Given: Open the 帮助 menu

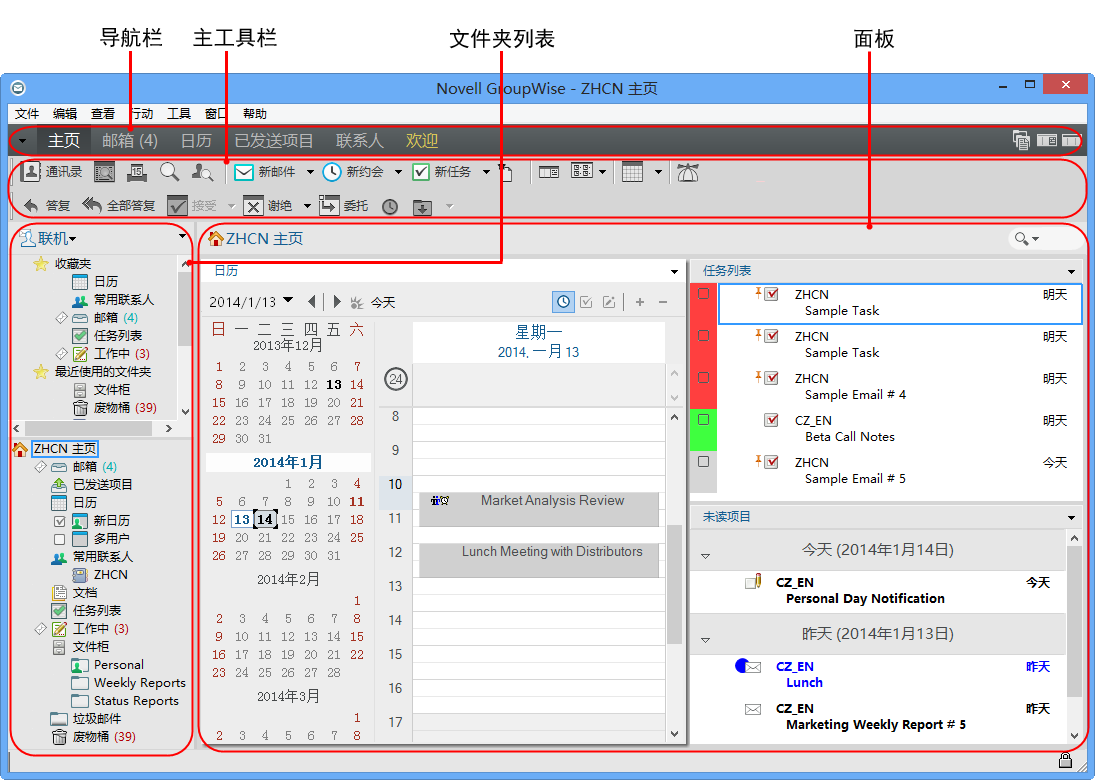Looking at the screenshot, I should click(x=255, y=114).
